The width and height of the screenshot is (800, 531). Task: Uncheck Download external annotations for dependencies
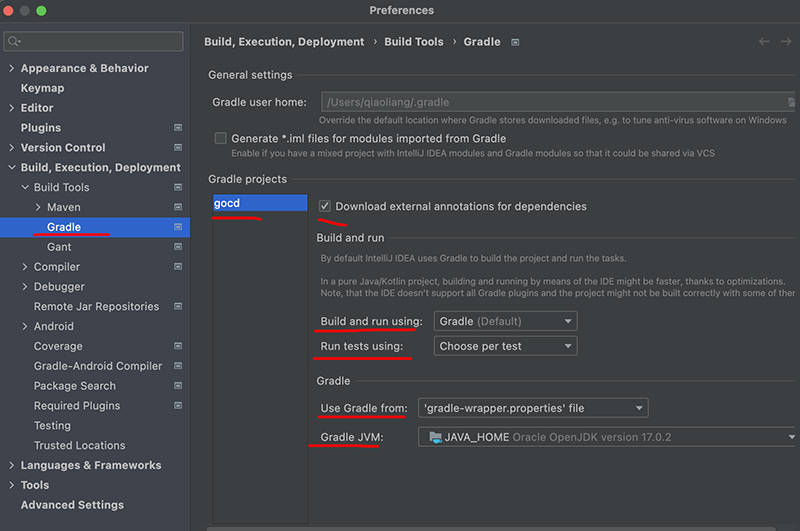click(x=324, y=206)
